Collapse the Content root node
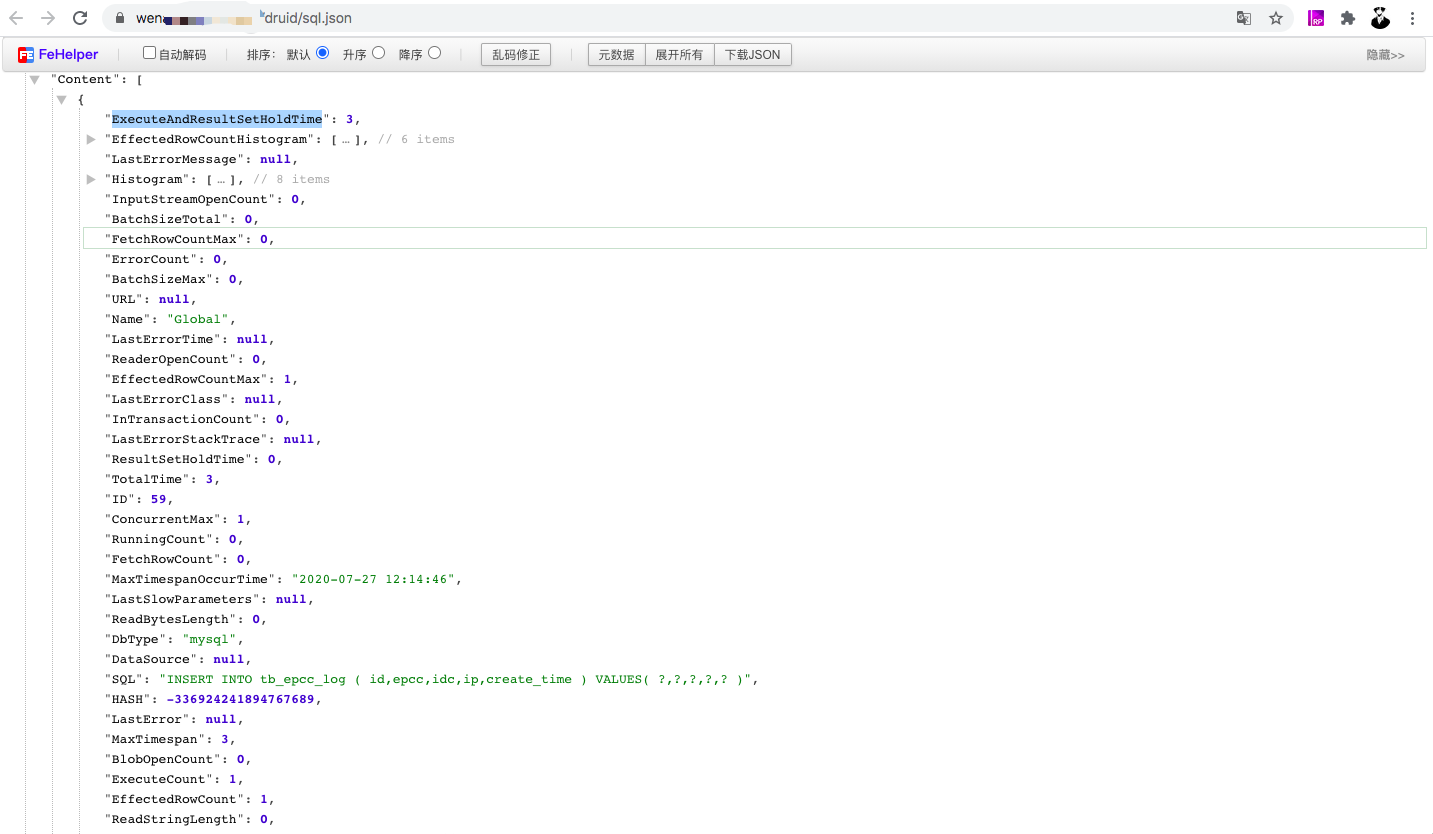Viewport: 1433px width, 834px height. coord(35,79)
